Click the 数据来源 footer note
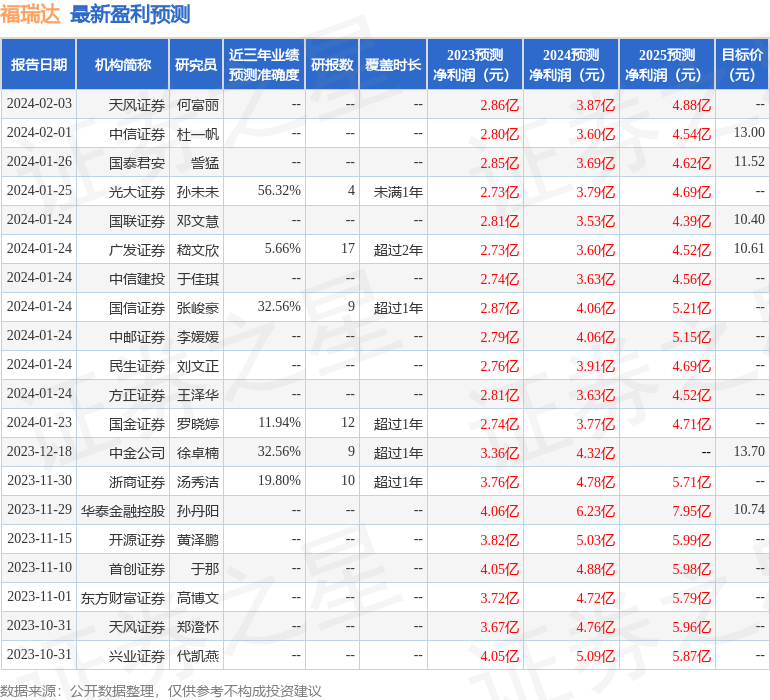Screen dimensions: 770x700 pyautogui.click(x=161, y=691)
